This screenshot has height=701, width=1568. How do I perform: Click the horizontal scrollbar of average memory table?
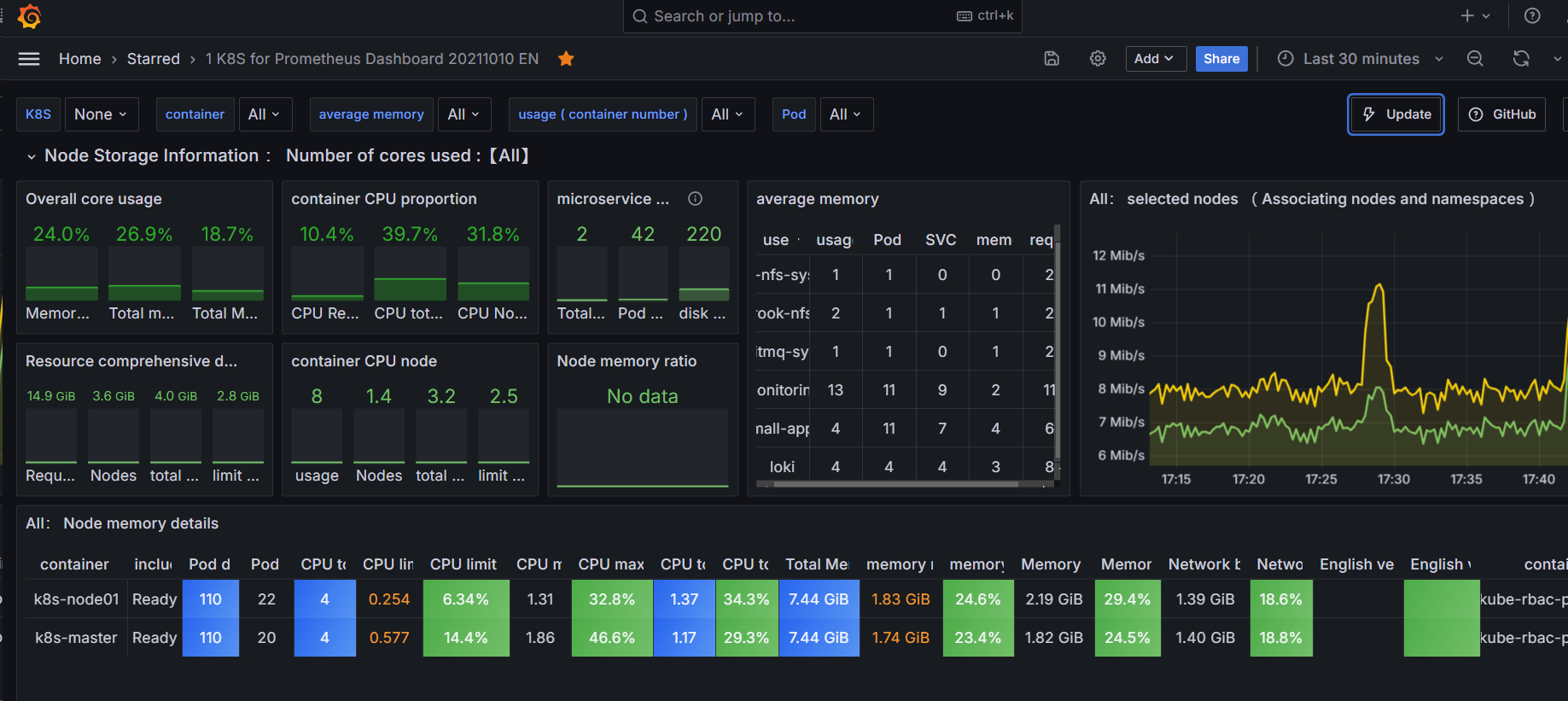pyautogui.click(x=896, y=484)
